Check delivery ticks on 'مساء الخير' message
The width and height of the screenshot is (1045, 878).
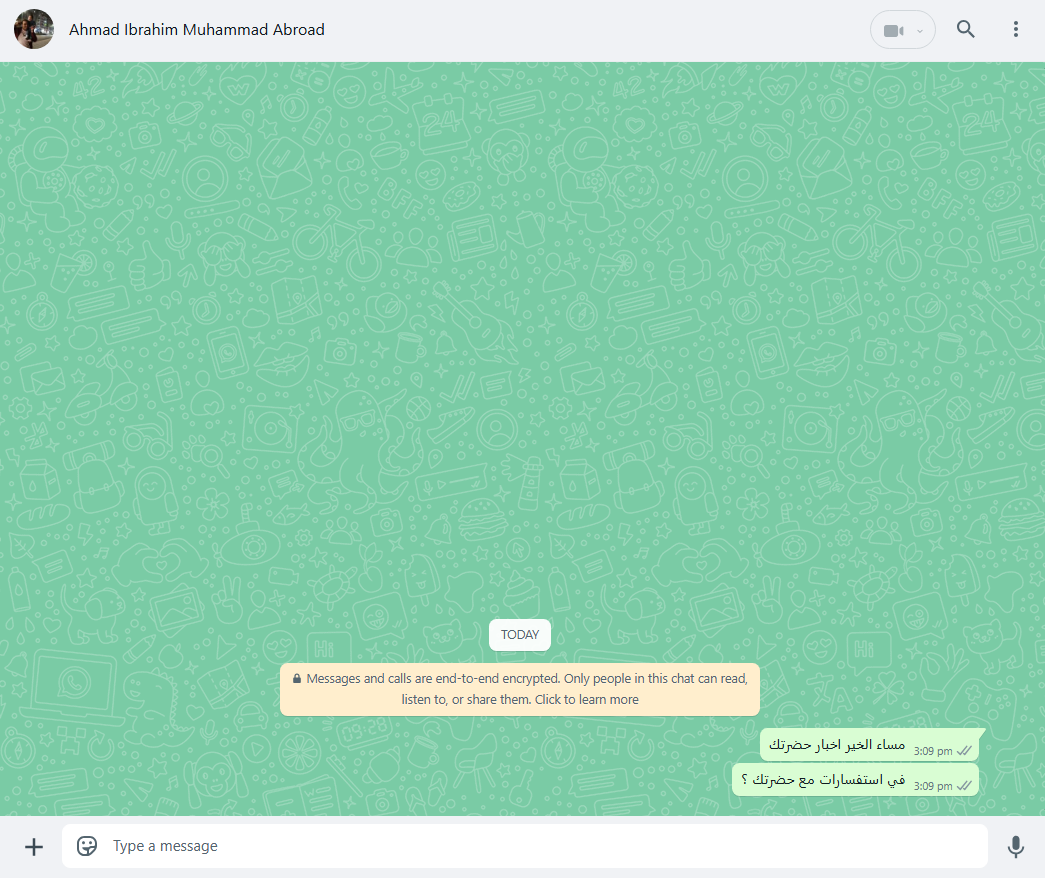964,751
